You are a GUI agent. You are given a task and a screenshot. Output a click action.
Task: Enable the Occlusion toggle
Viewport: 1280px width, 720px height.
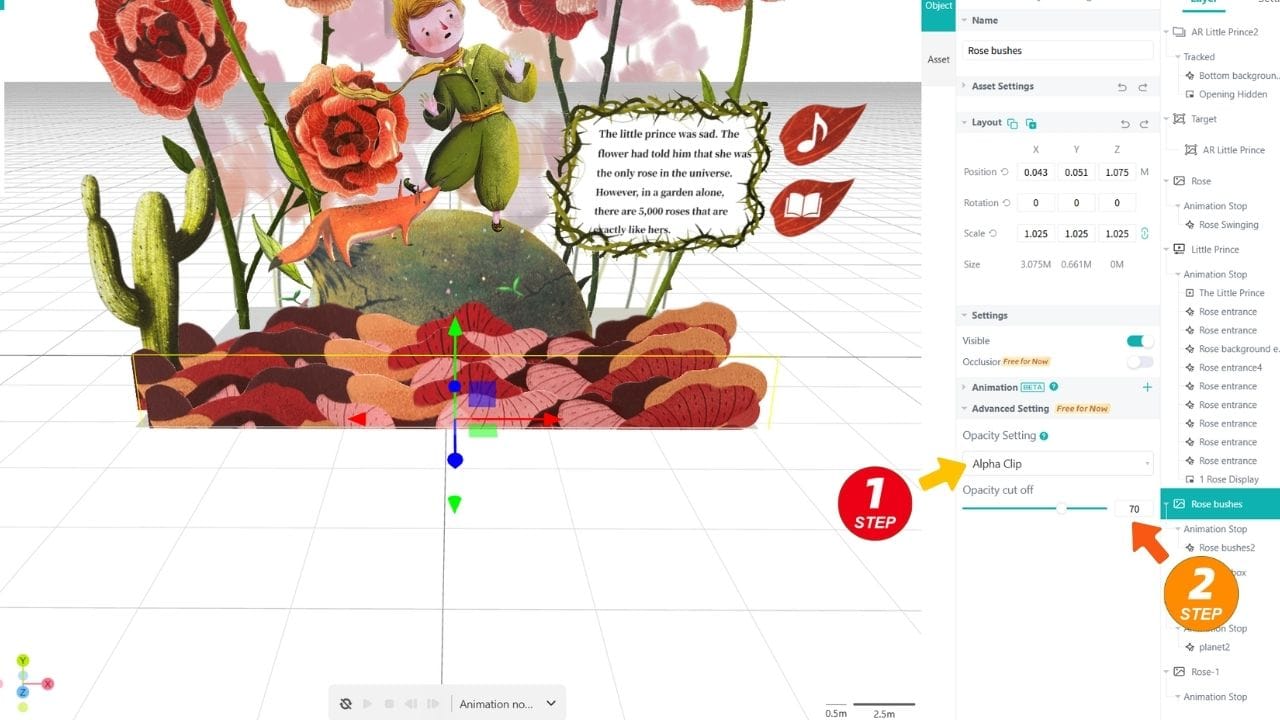pos(1140,362)
